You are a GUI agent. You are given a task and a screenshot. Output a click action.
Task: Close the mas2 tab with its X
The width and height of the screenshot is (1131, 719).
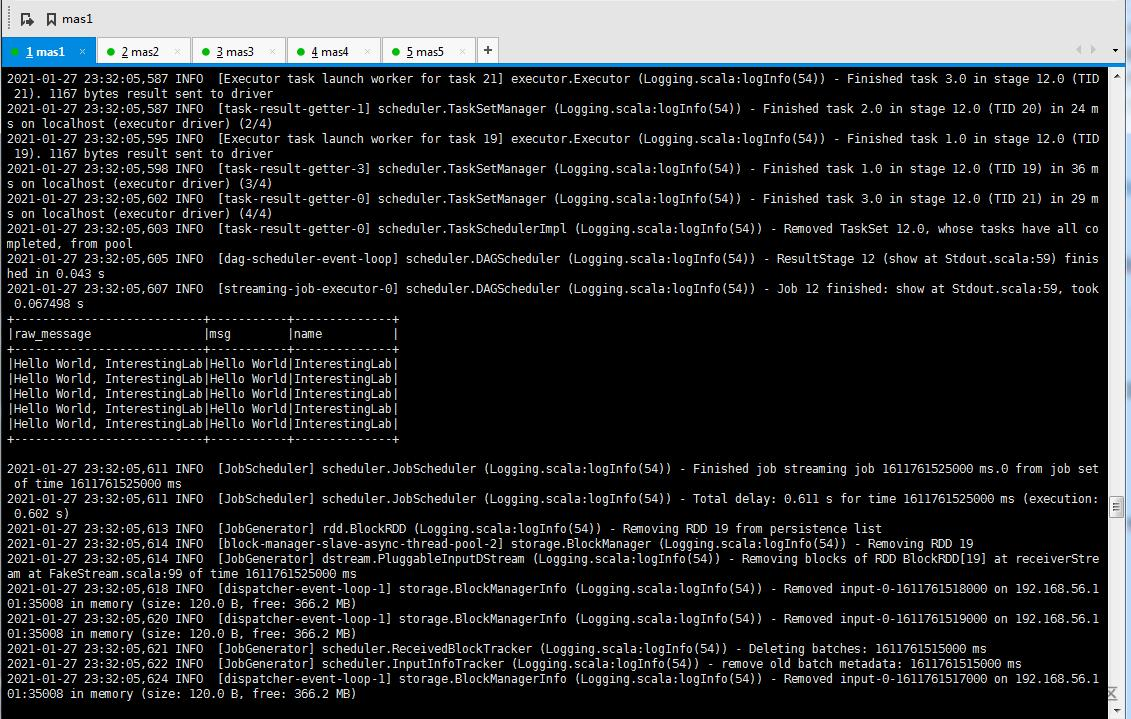[177, 51]
